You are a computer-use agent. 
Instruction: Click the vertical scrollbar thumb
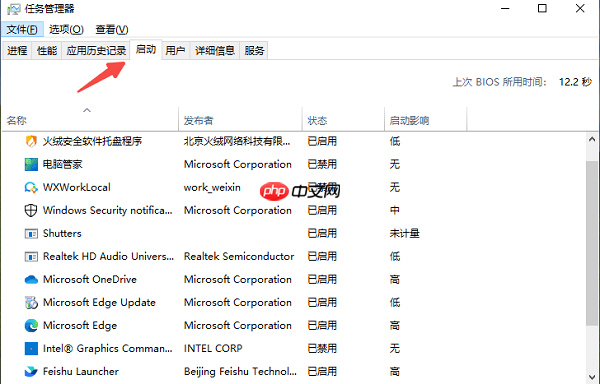(592, 243)
